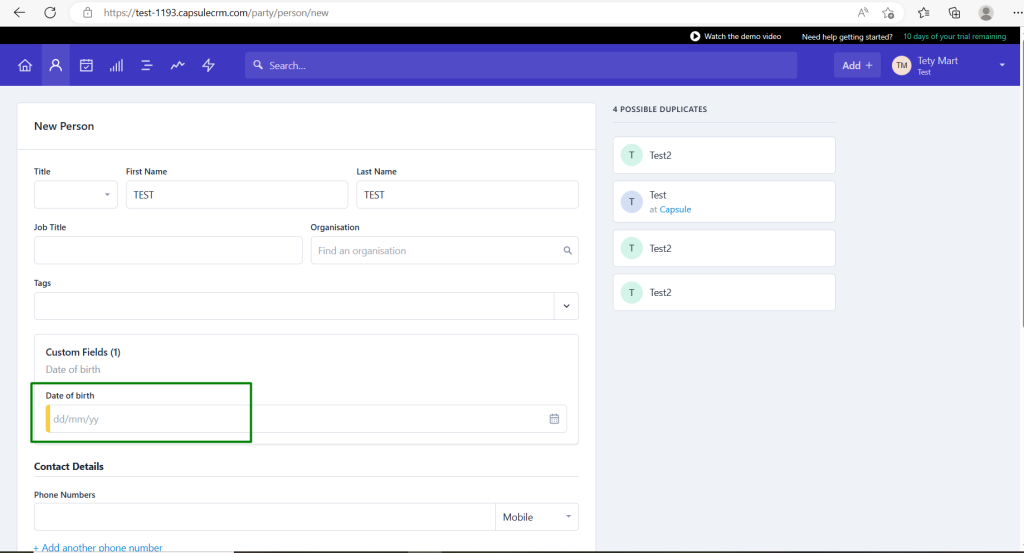Open the Projects list icon
Screen dimensions: 1024x553
click(147, 65)
